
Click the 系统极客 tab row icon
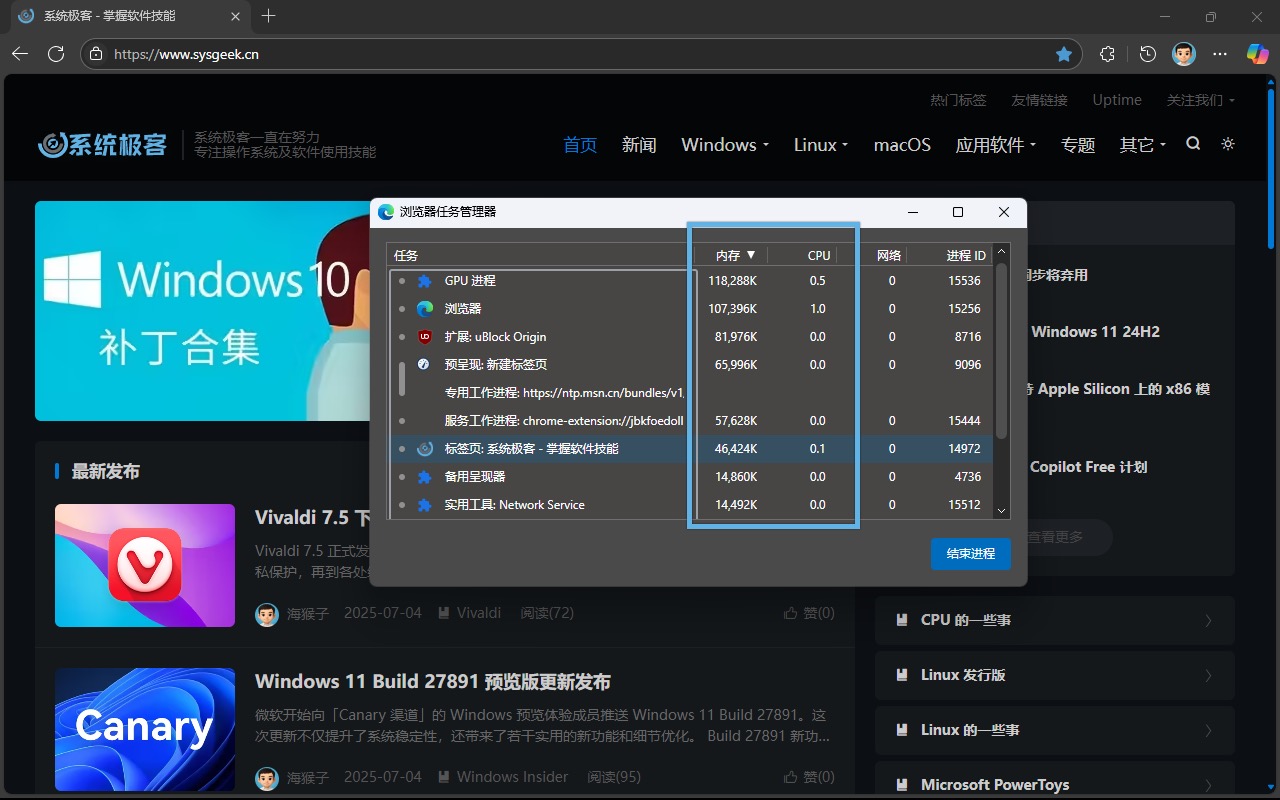424,449
